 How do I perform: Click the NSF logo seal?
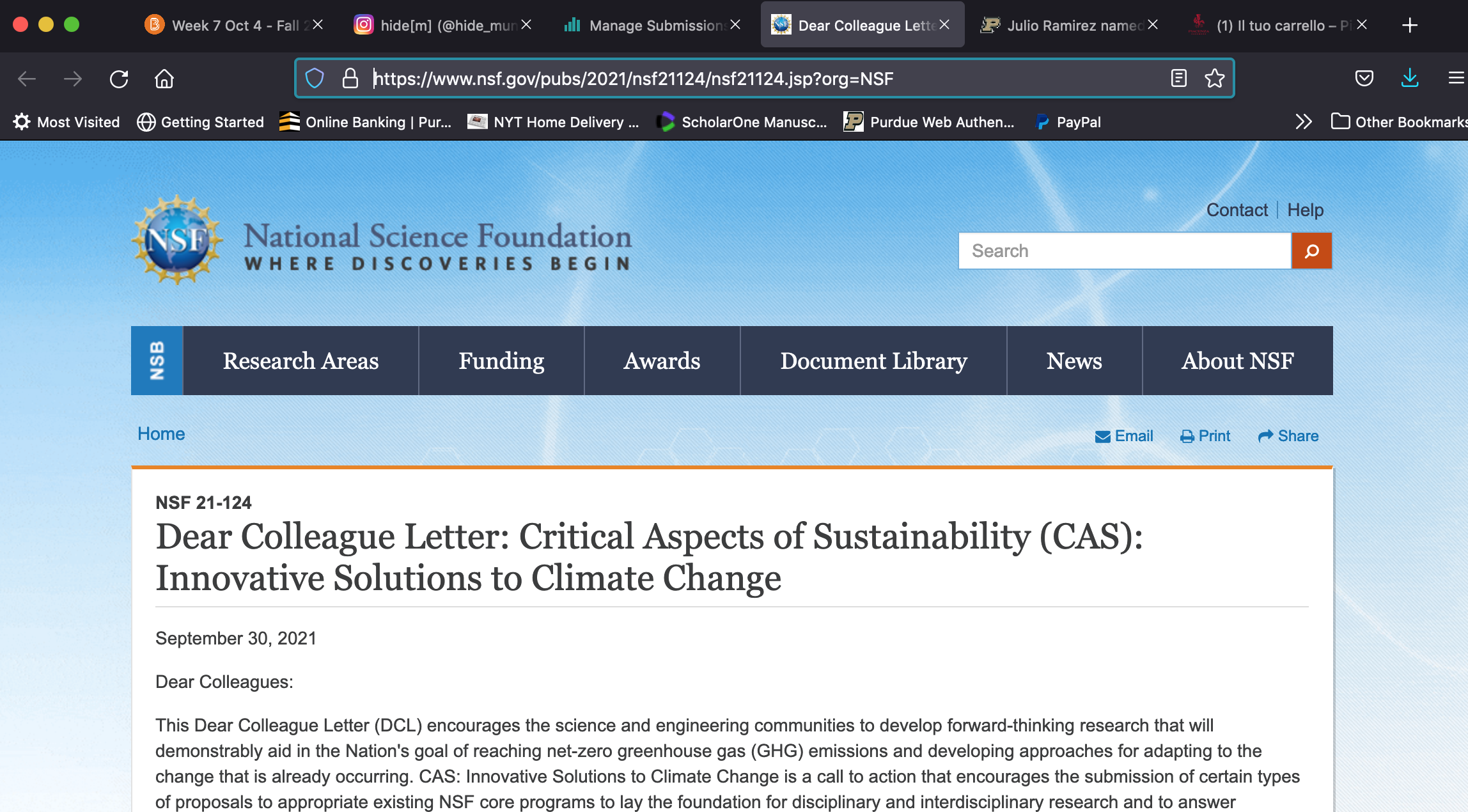177,240
